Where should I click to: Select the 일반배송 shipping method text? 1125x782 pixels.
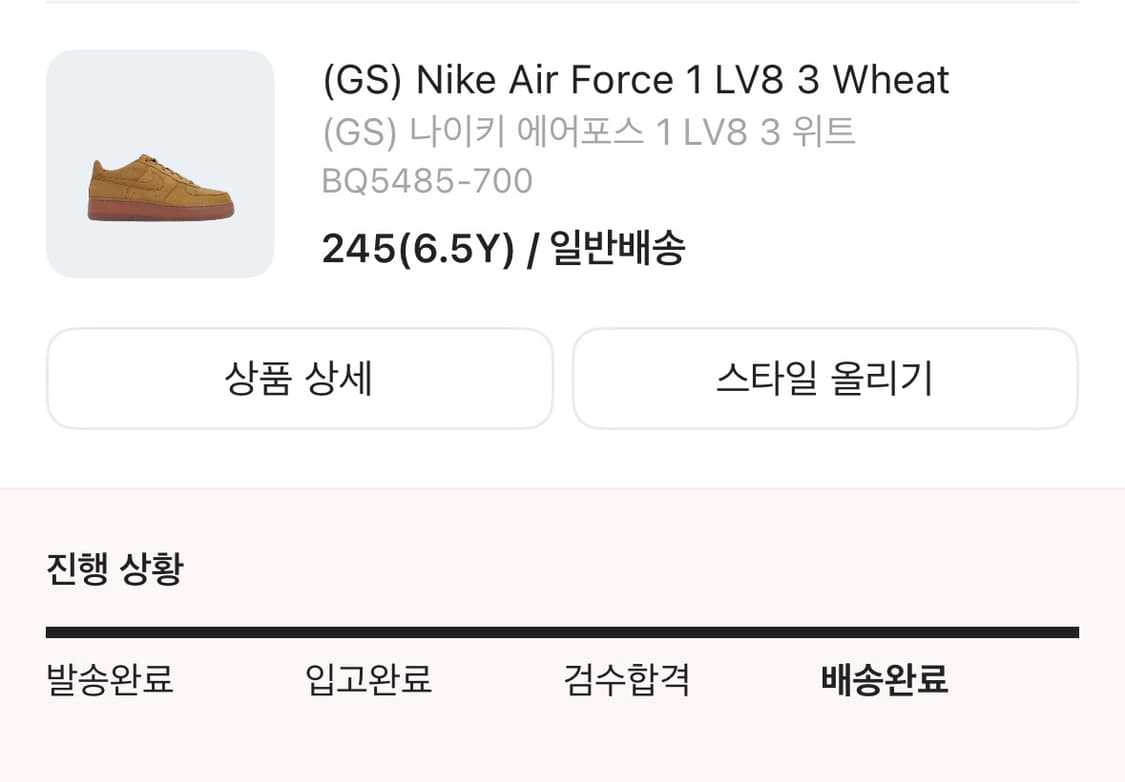617,250
